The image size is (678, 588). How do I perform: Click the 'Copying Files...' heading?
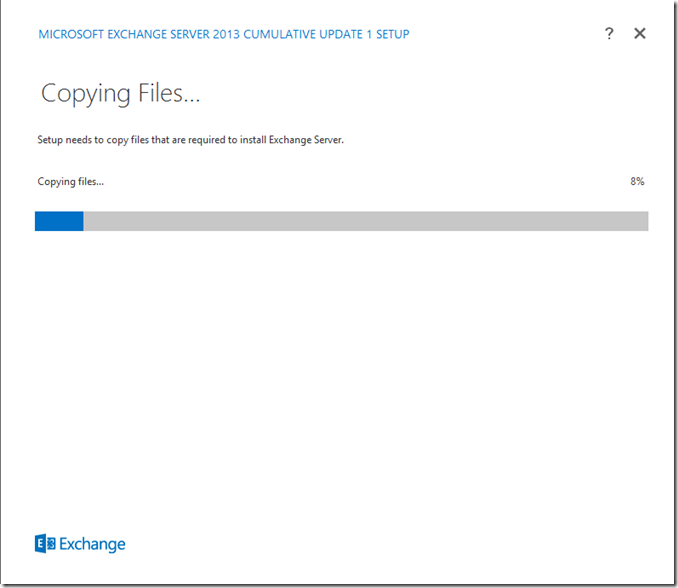pyautogui.click(x=120, y=93)
